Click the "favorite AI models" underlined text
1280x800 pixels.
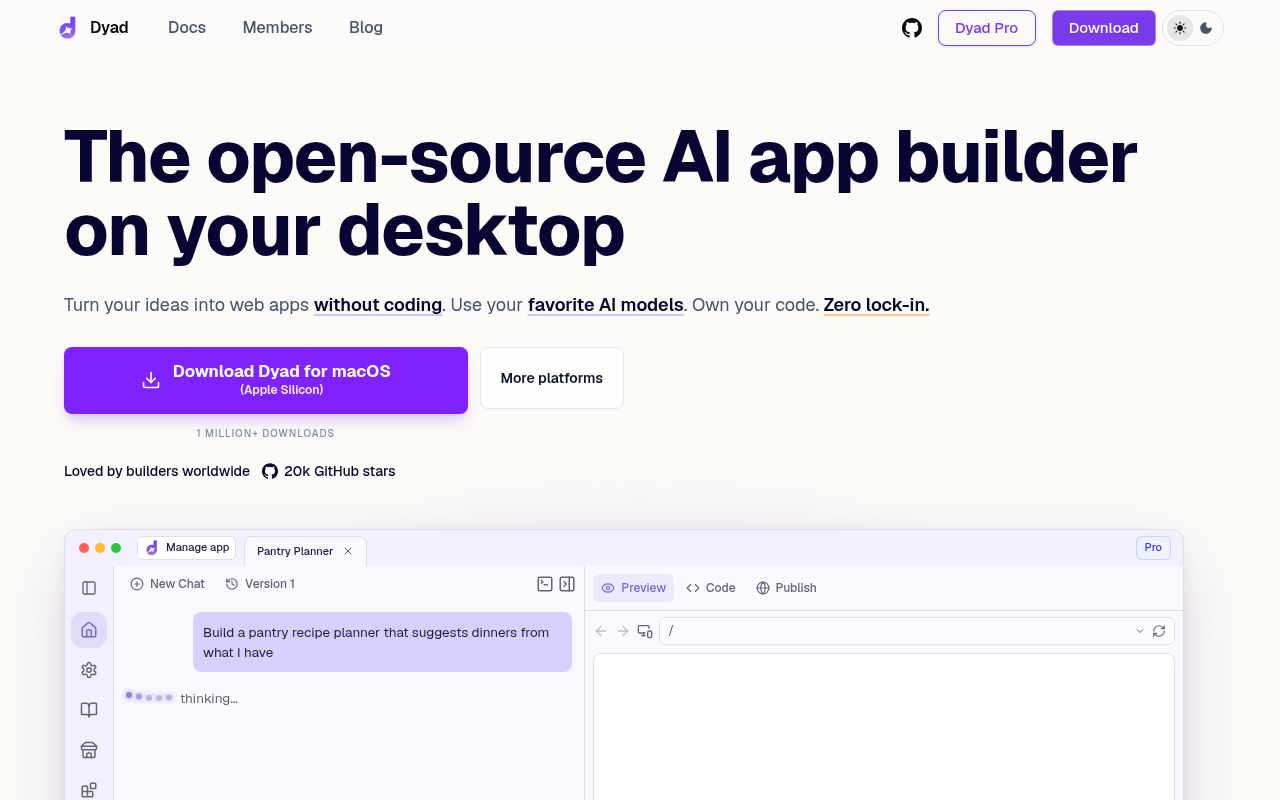[x=606, y=305]
